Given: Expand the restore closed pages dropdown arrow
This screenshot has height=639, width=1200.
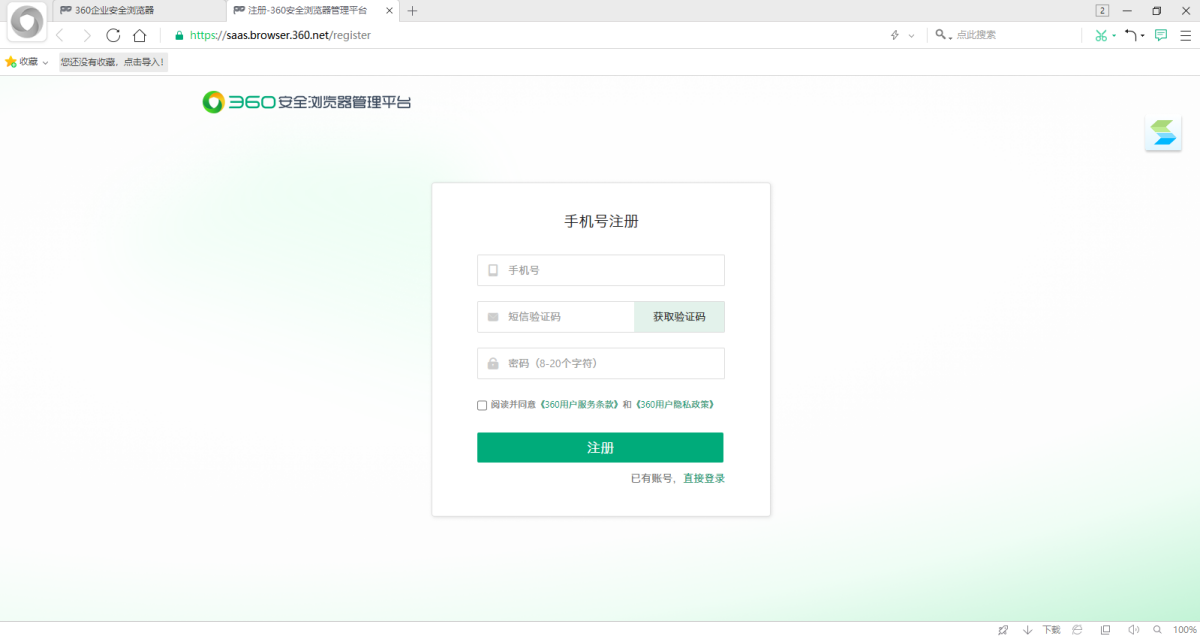Looking at the screenshot, I should (x=1142, y=35).
